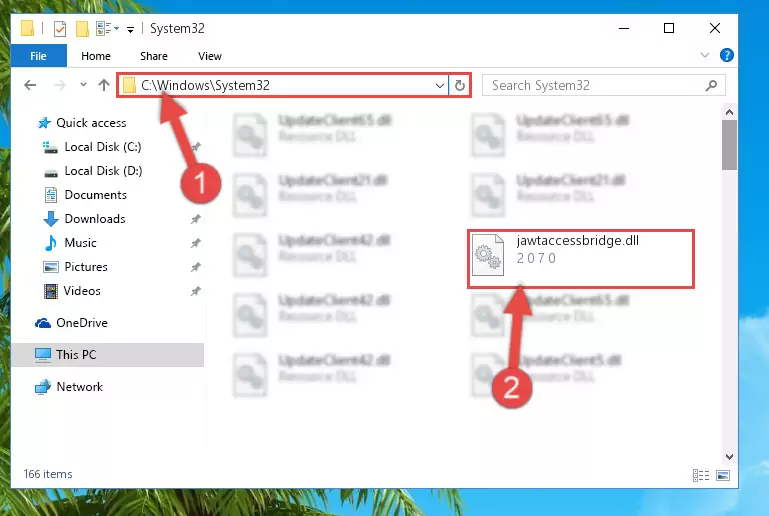This screenshot has width=769, height=516.
Task: Close the System32 window
Action: [x=715, y=28]
